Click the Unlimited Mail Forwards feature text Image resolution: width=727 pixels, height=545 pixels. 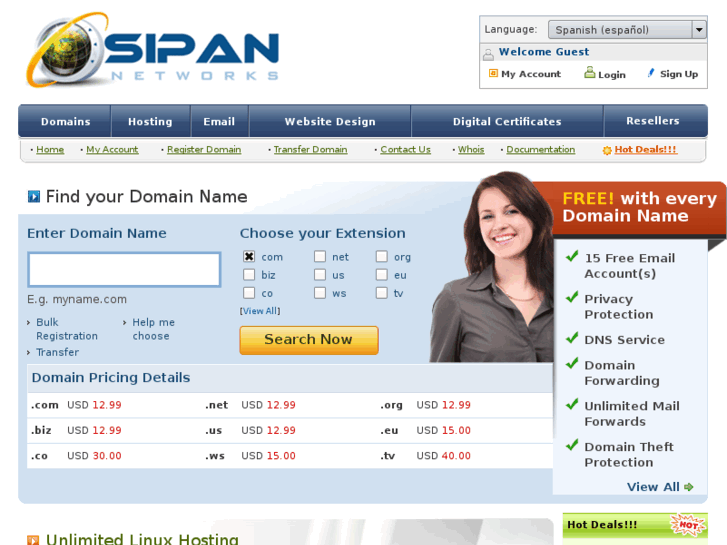click(632, 414)
